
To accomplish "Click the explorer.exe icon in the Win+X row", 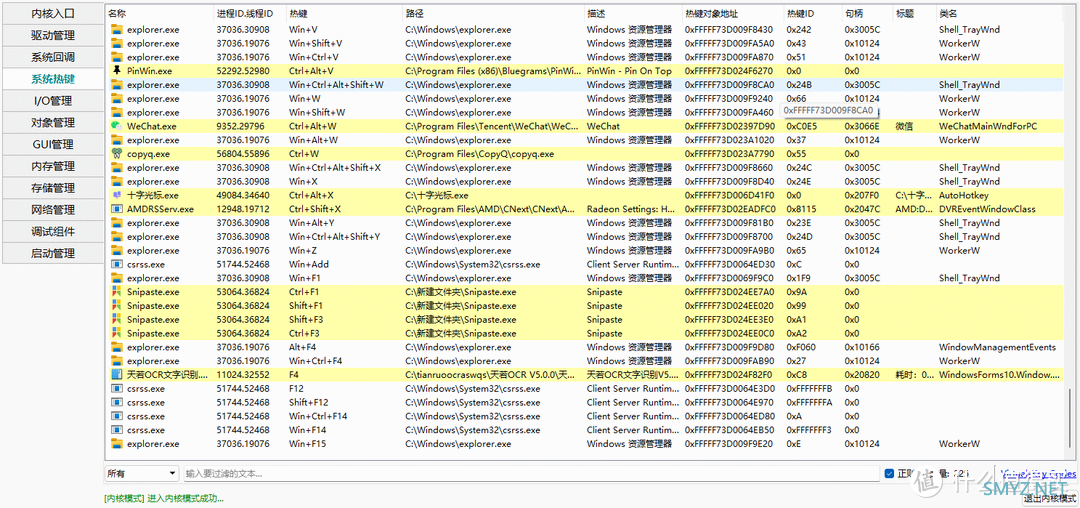I will pyautogui.click(x=116, y=181).
